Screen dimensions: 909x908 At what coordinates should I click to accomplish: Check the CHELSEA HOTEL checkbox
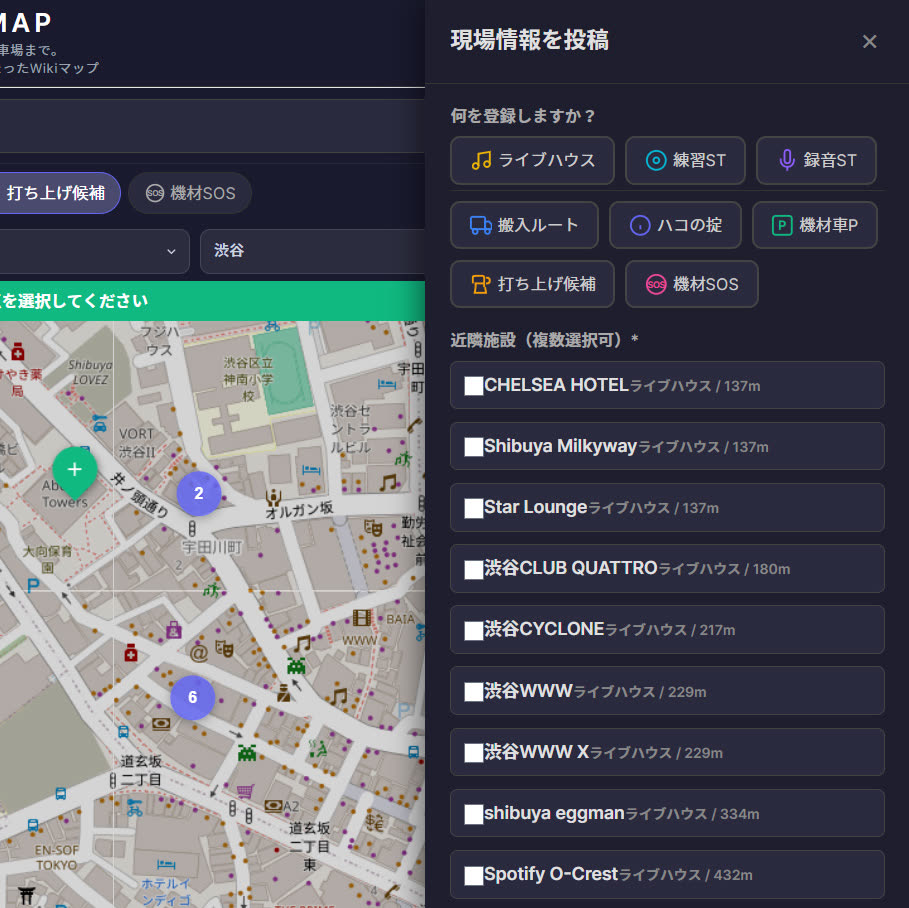(474, 386)
